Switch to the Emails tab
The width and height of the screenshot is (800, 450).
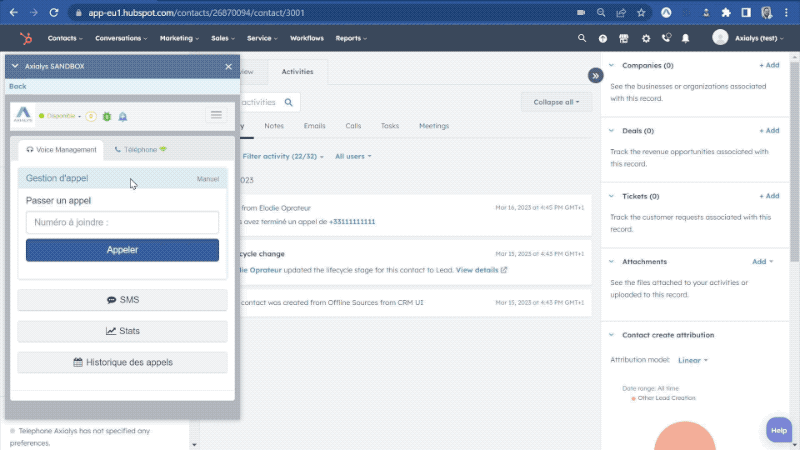(314, 126)
